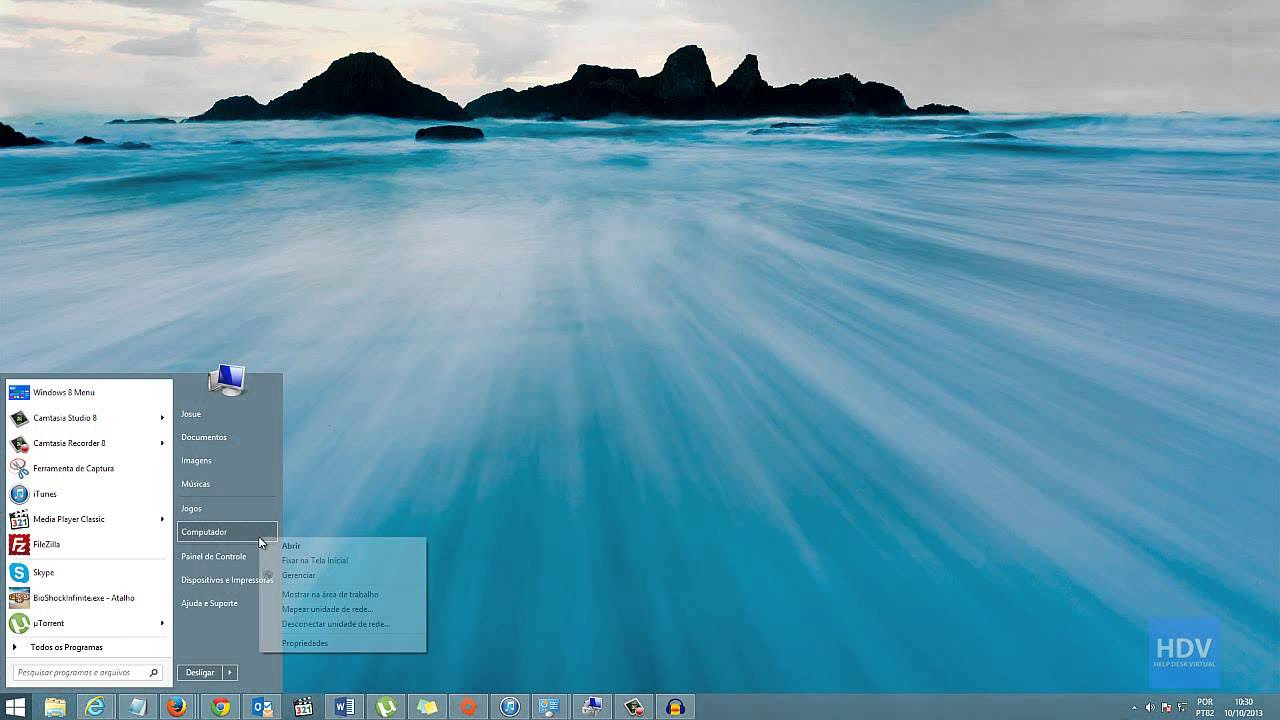Launch Google Chrome from the taskbar
This screenshot has height=720, width=1280.
[x=222, y=706]
